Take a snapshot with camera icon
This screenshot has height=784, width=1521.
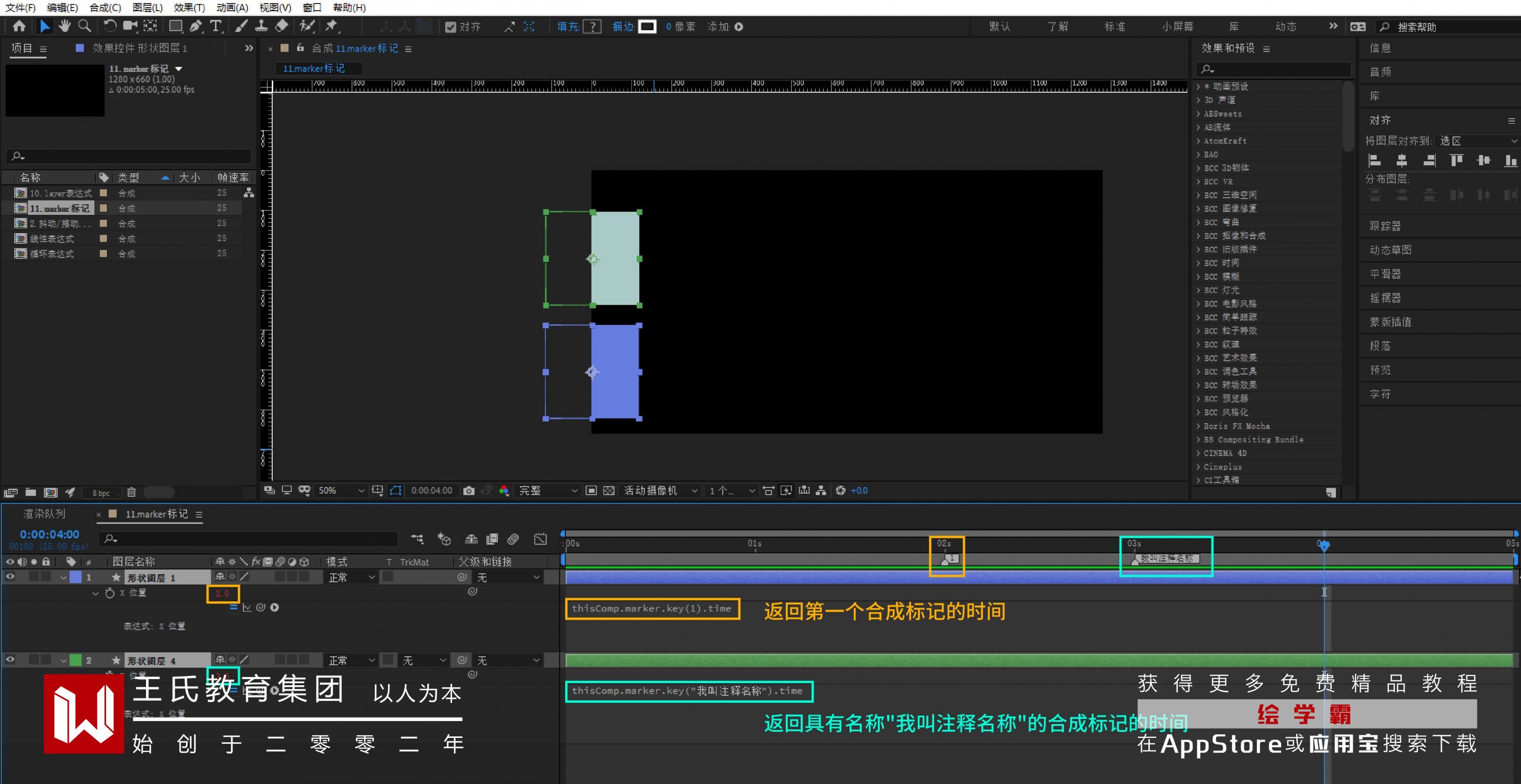tap(469, 491)
